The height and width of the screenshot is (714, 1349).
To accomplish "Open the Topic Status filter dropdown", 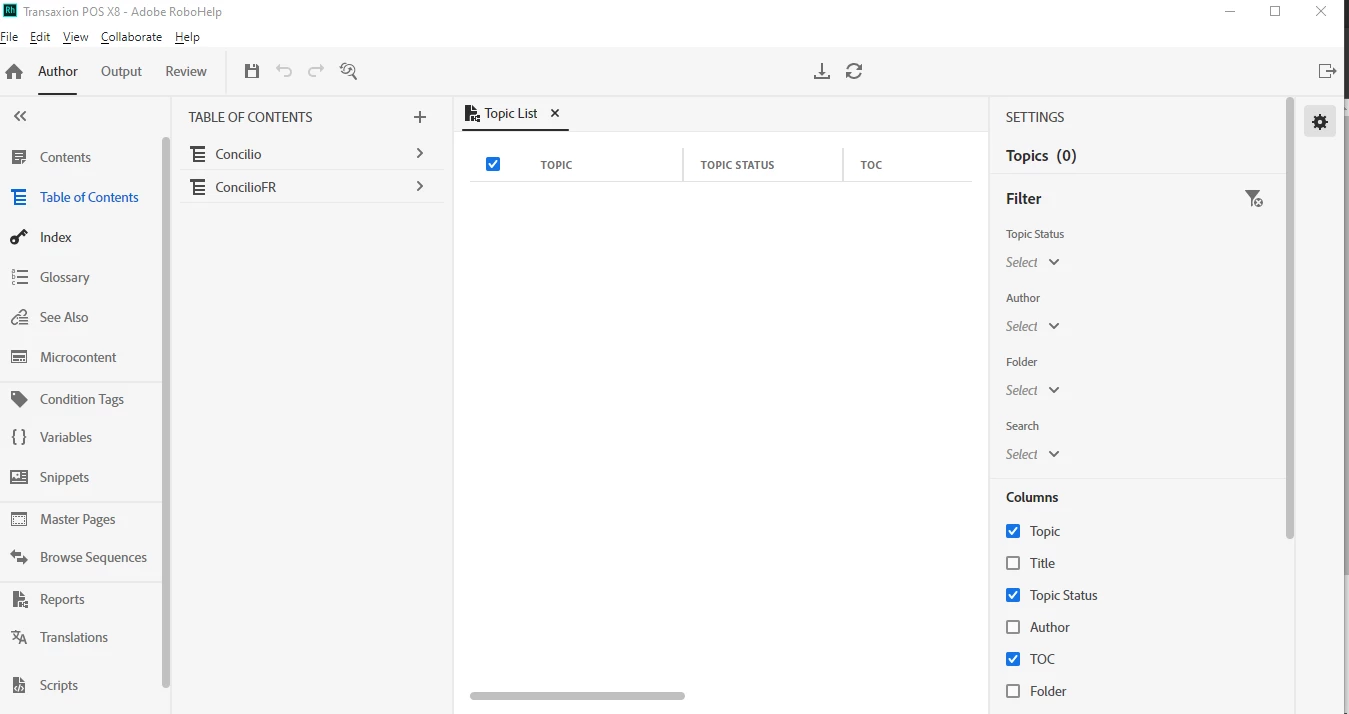I will [x=1033, y=262].
